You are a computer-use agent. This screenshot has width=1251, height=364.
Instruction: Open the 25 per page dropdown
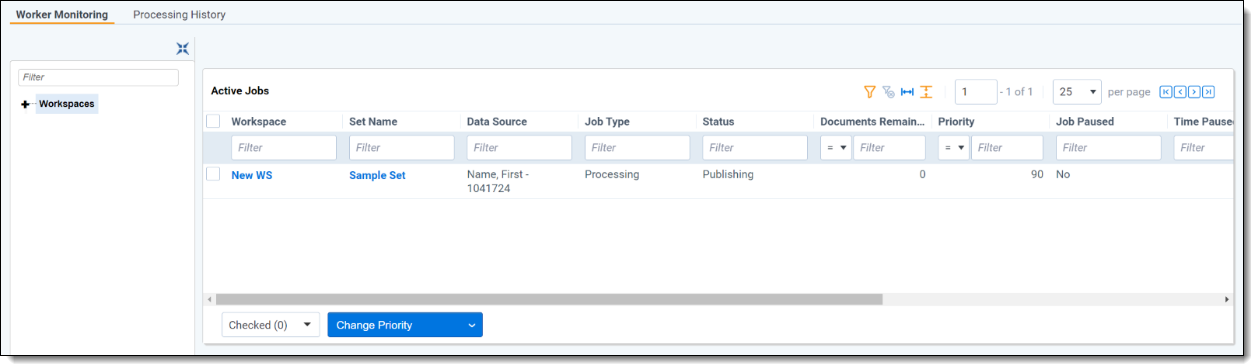[x=1077, y=92]
